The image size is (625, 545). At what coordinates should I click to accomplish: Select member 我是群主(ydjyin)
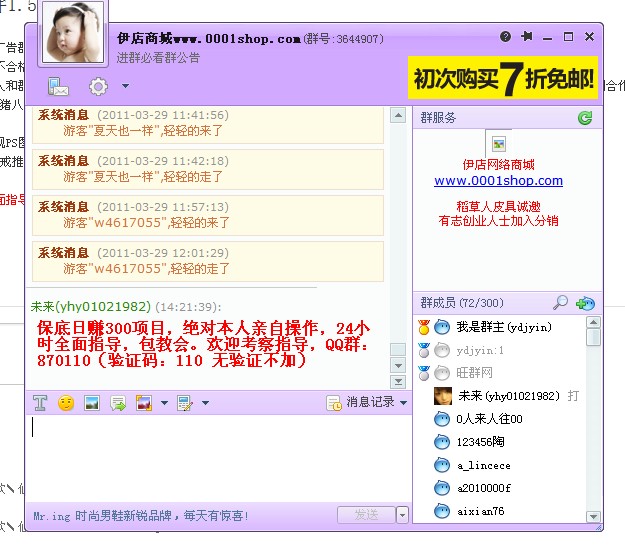[504, 327]
